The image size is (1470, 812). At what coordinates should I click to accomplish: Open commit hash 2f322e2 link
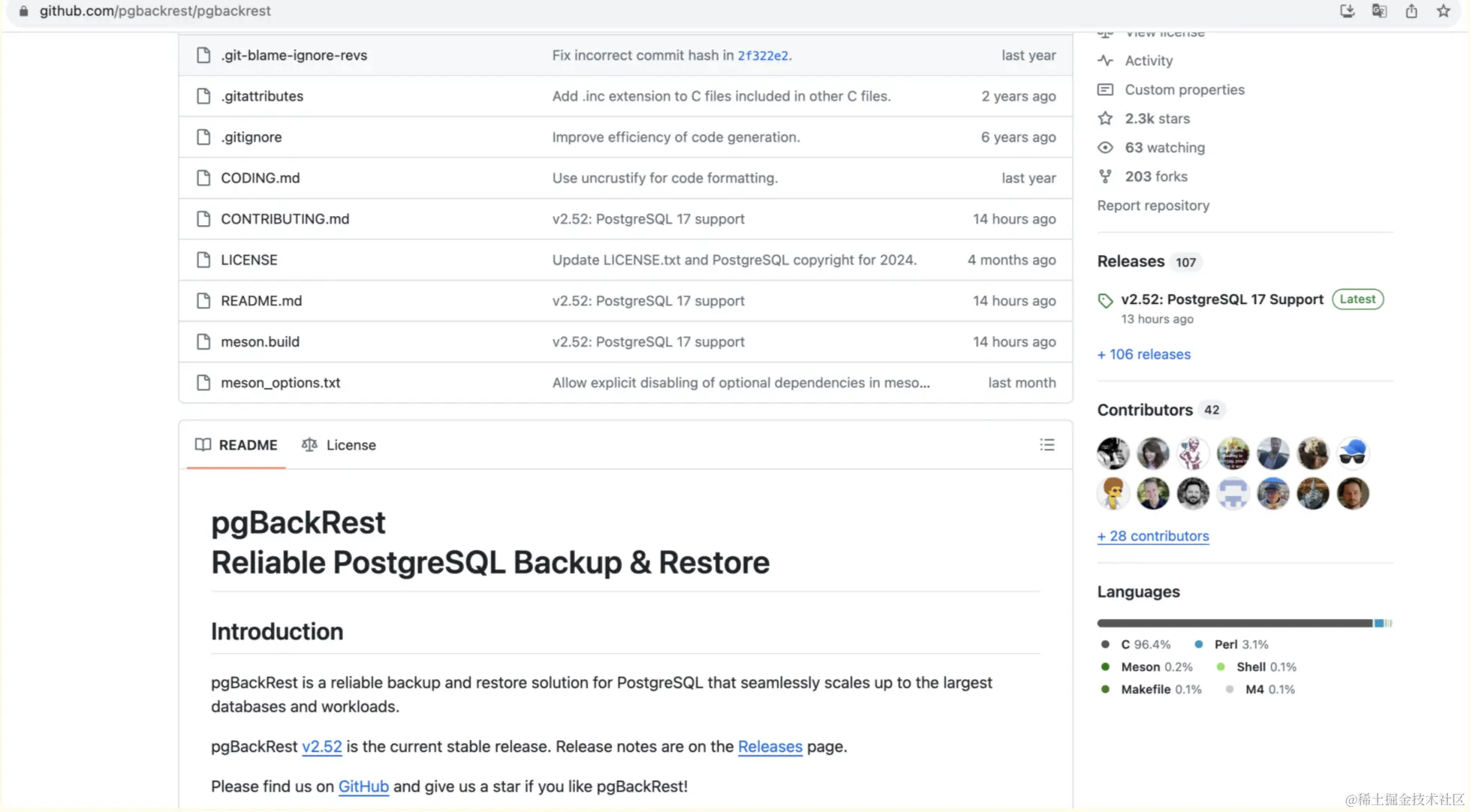[762, 56]
